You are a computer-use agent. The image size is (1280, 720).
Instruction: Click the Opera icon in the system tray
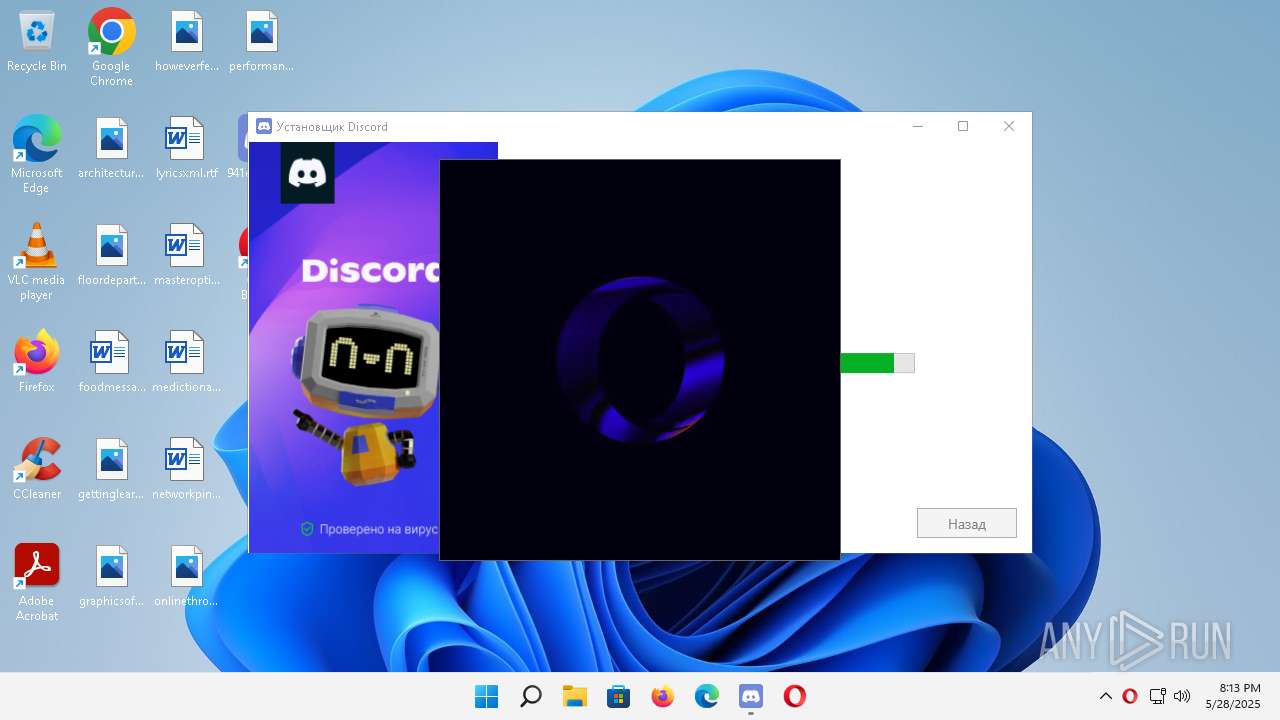(1130, 696)
